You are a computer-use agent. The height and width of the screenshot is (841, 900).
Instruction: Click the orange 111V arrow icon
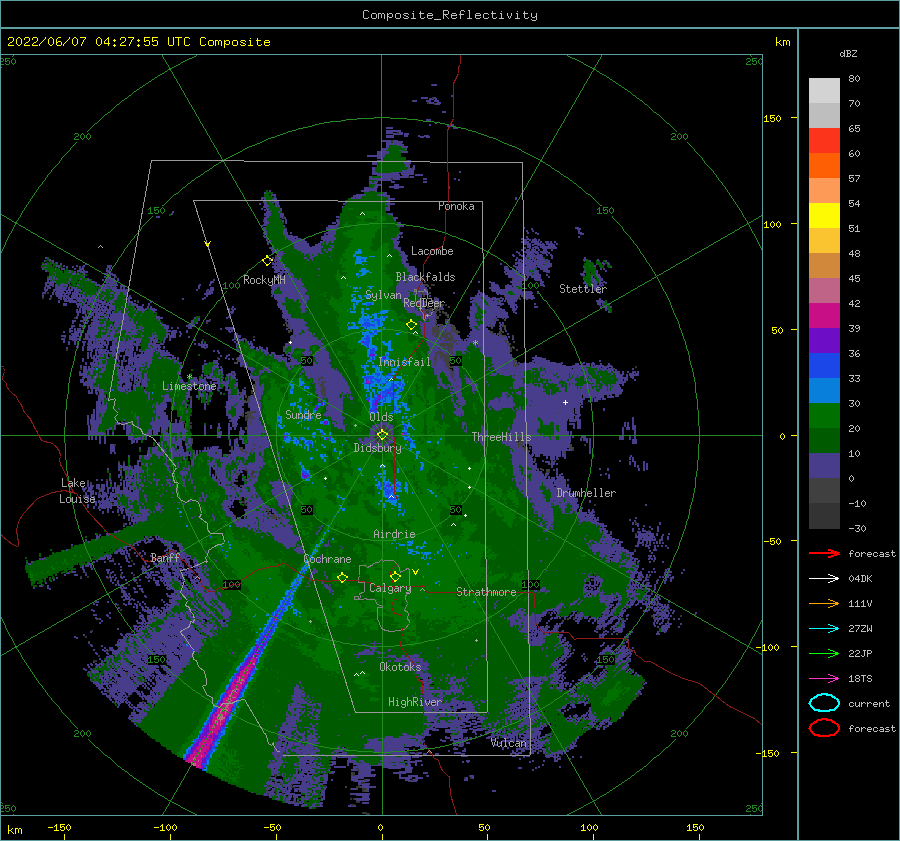(x=824, y=603)
